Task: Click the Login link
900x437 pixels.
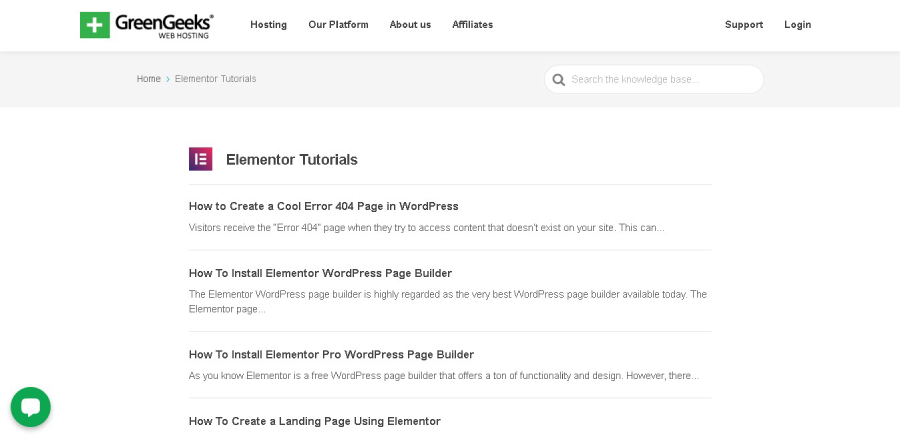Action: tap(797, 25)
